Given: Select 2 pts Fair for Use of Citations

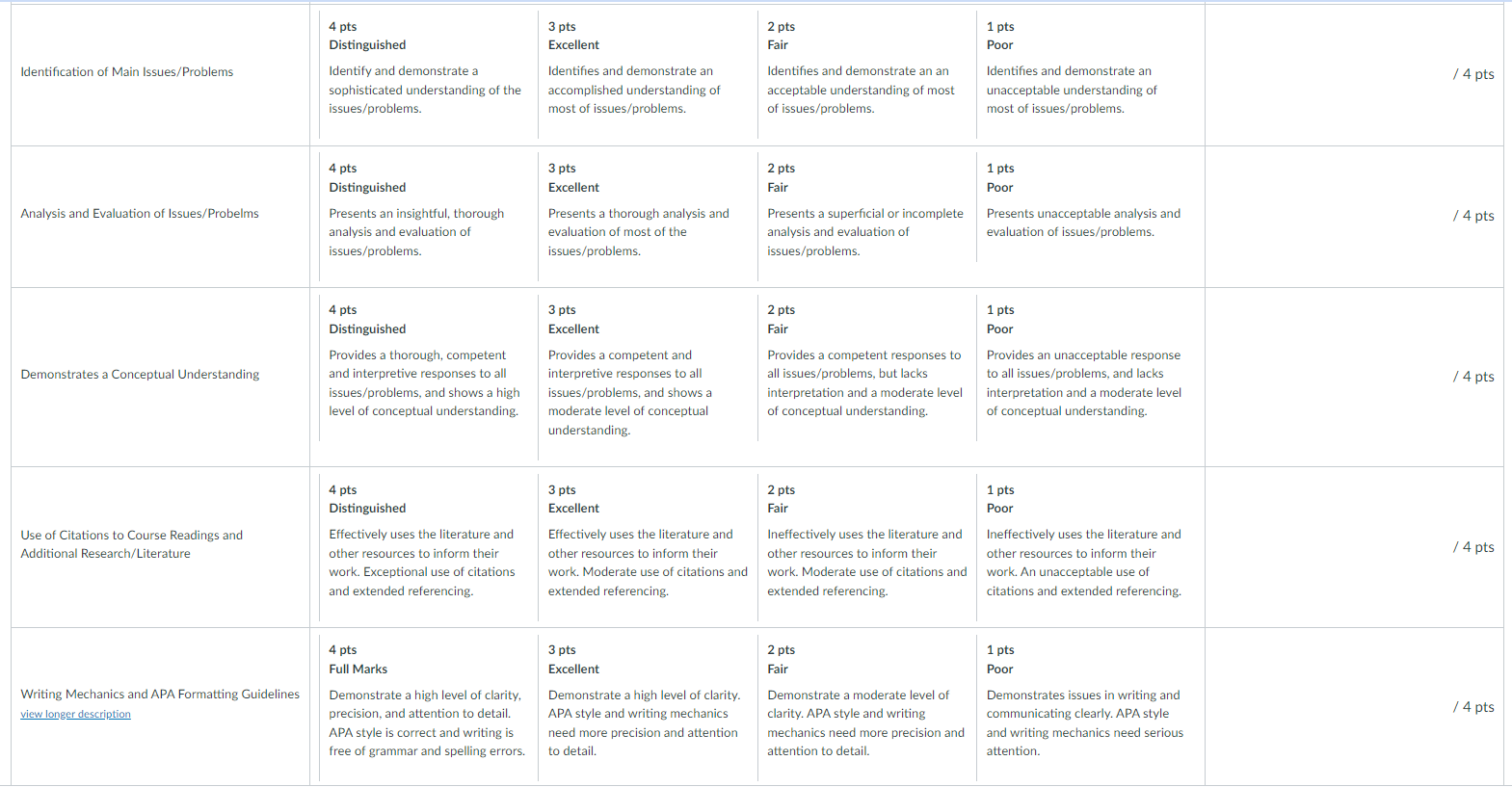Looking at the screenshot, I should click(867, 548).
